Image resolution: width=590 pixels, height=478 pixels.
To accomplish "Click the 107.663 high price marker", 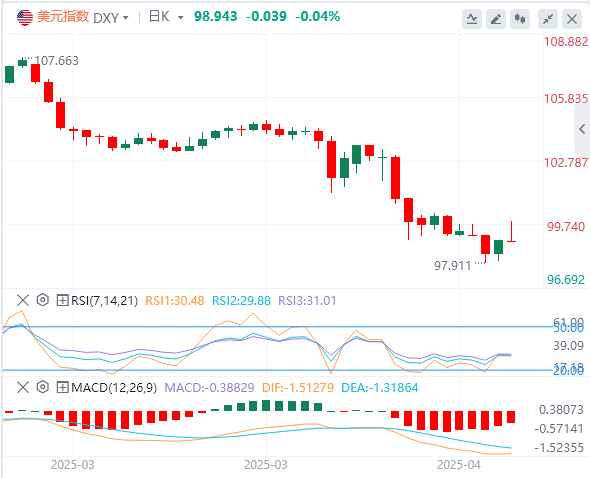I will coord(56,61).
